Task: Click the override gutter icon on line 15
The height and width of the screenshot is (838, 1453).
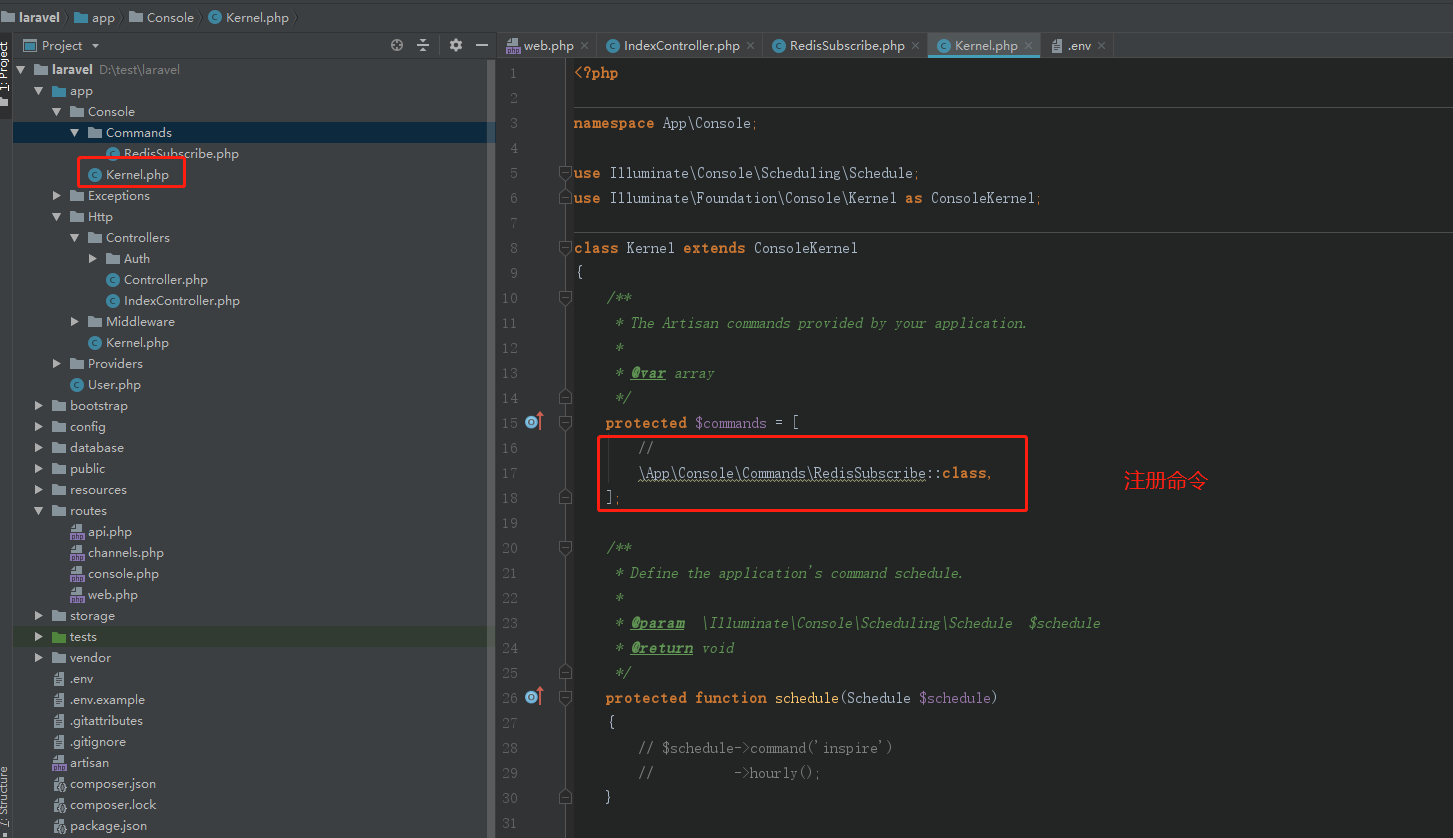Action: pos(534,422)
